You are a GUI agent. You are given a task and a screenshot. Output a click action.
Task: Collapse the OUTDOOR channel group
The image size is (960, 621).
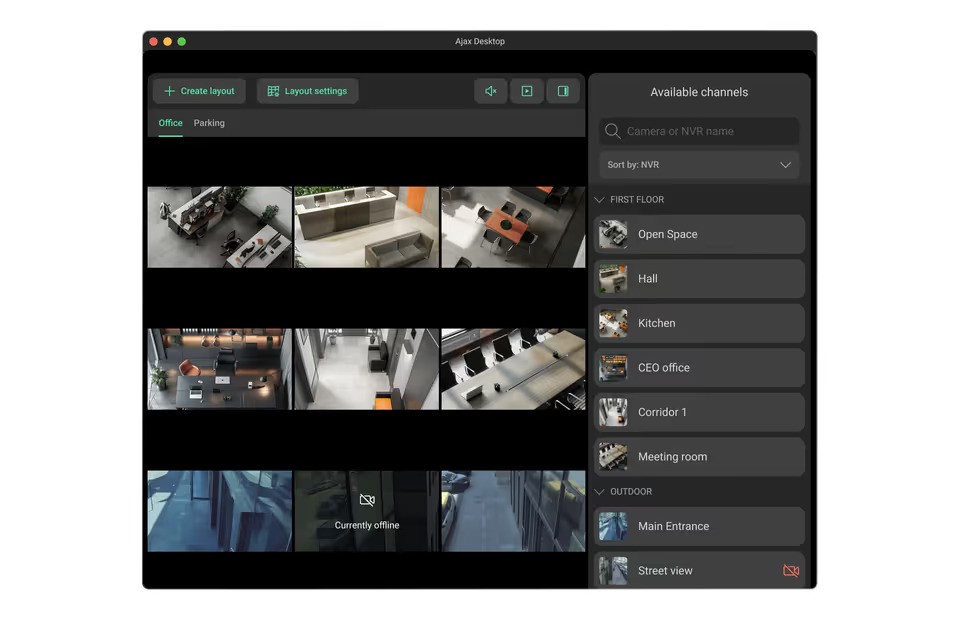600,492
